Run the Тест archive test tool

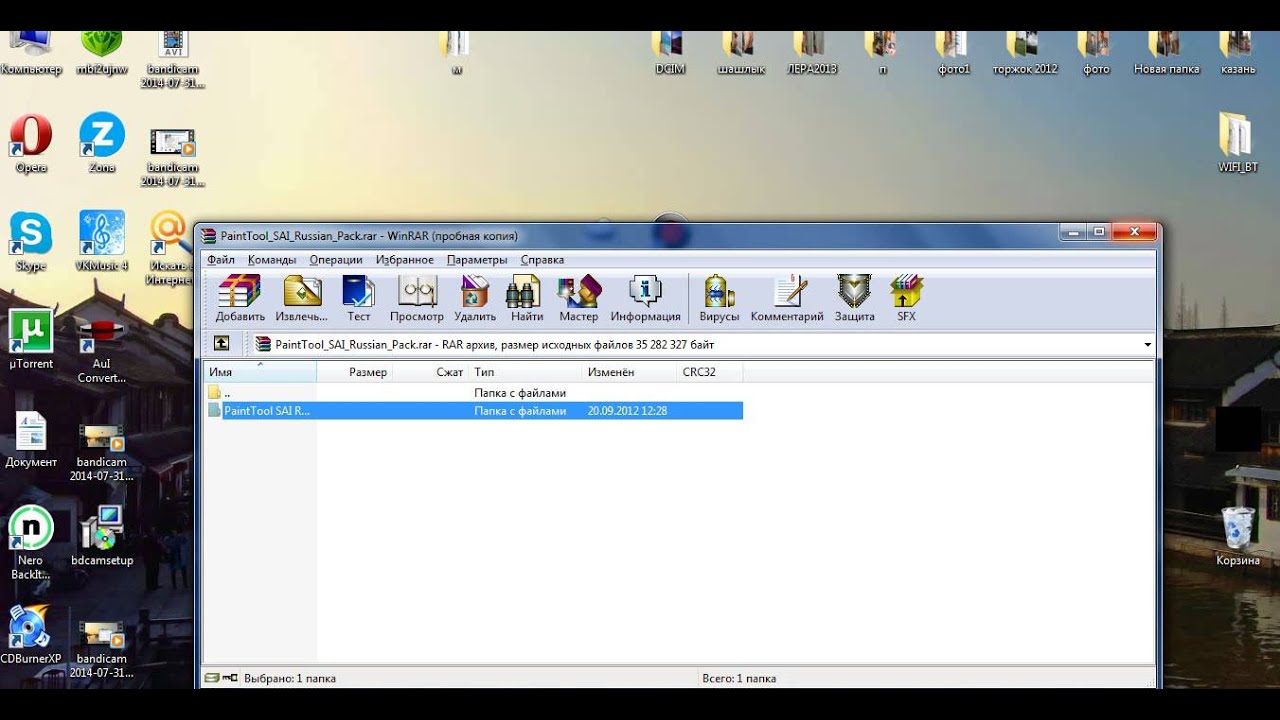pyautogui.click(x=358, y=298)
